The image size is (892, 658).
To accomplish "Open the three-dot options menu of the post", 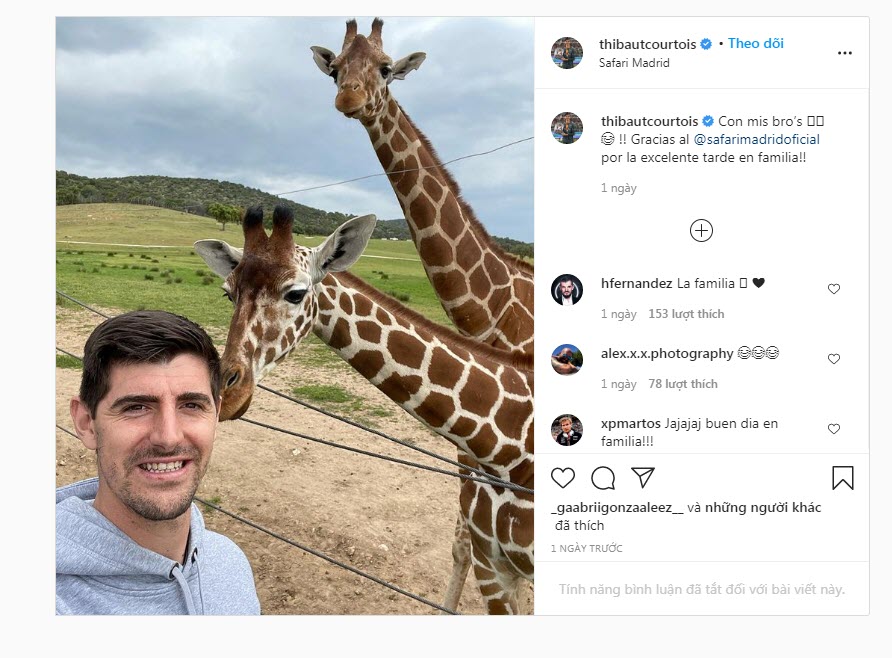I will [x=845, y=52].
